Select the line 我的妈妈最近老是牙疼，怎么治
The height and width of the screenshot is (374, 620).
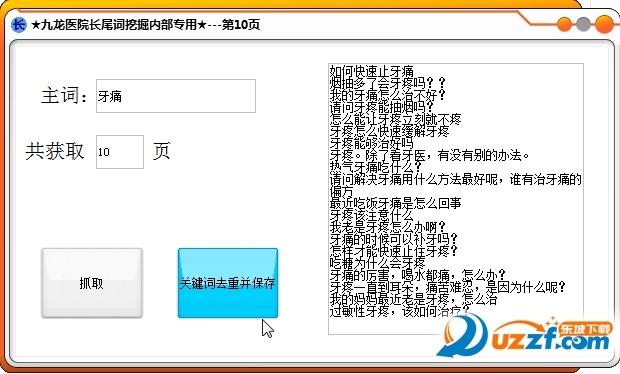[x=414, y=299]
